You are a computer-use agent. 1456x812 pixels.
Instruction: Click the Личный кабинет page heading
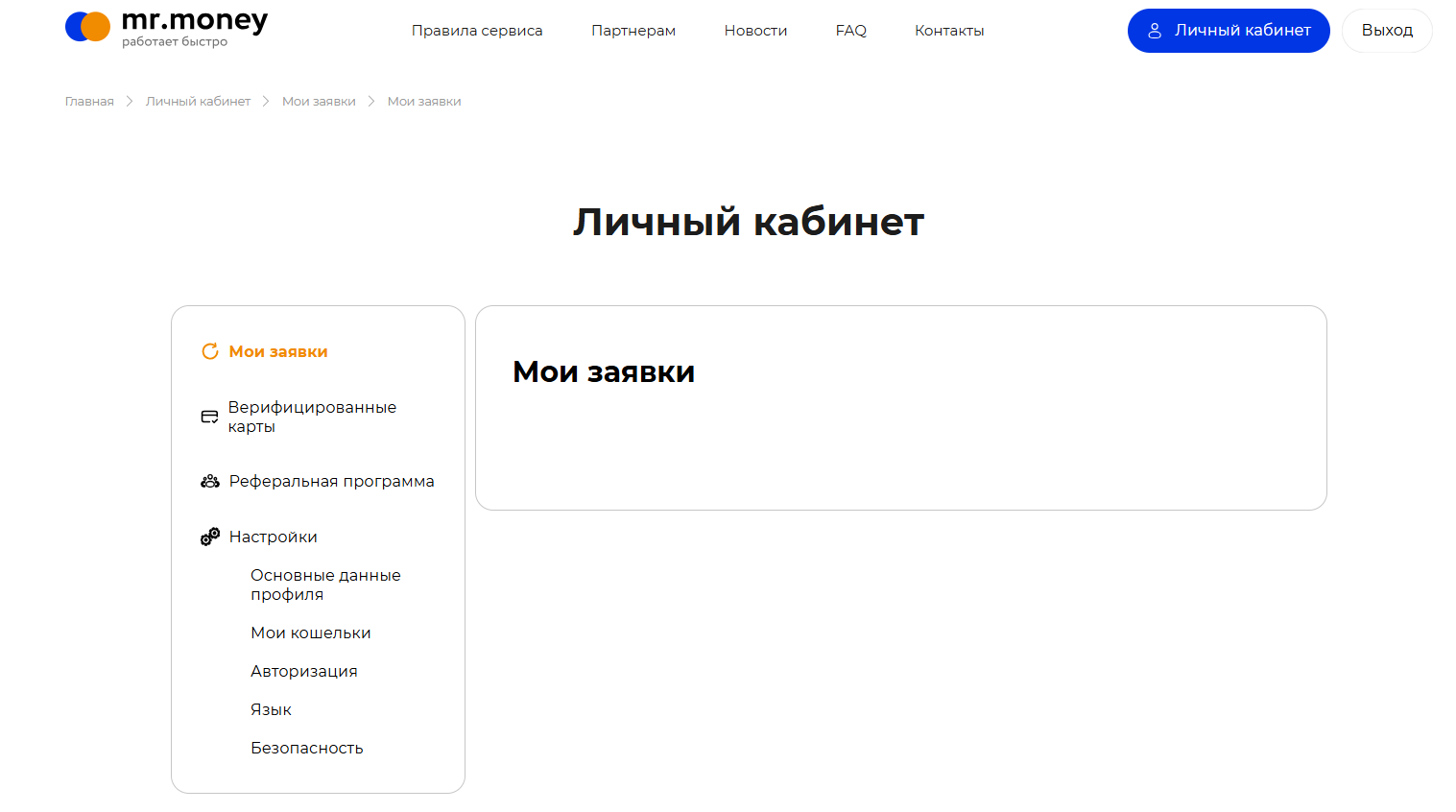749,222
